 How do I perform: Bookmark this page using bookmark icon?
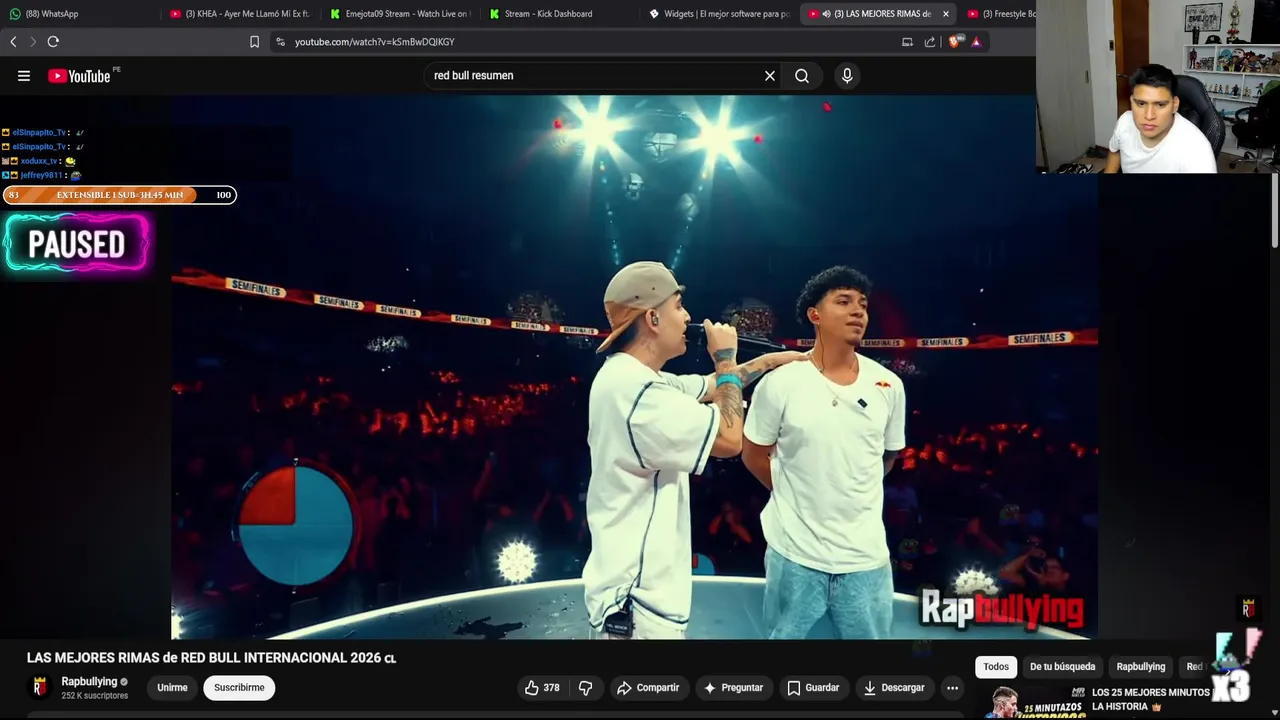coord(254,42)
